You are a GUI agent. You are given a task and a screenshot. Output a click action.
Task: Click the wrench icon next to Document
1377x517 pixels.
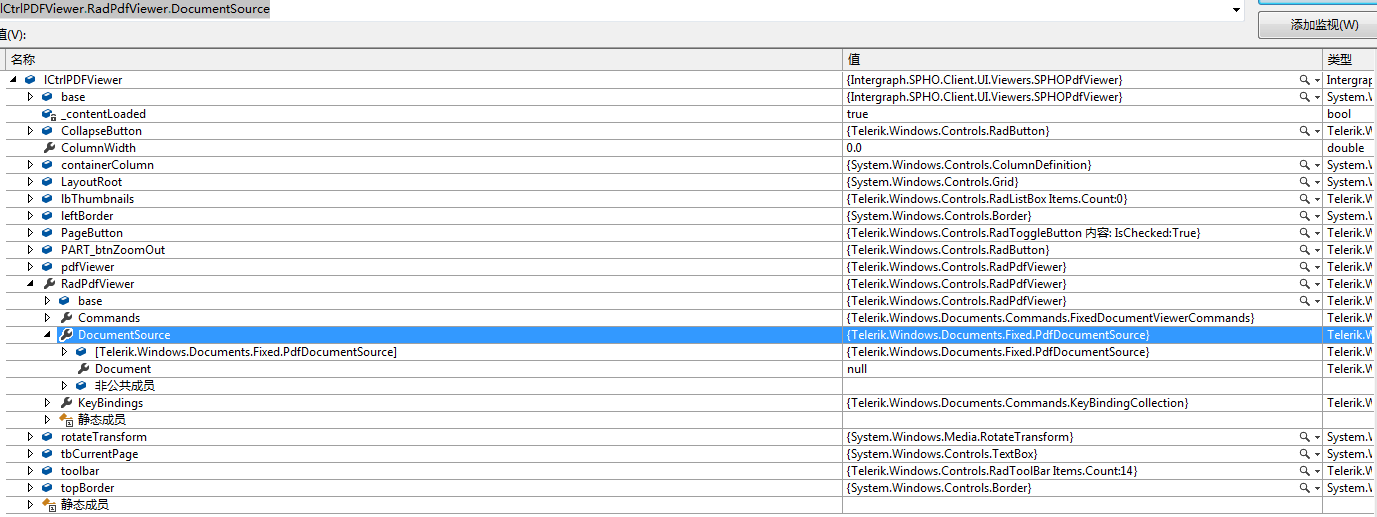83,369
